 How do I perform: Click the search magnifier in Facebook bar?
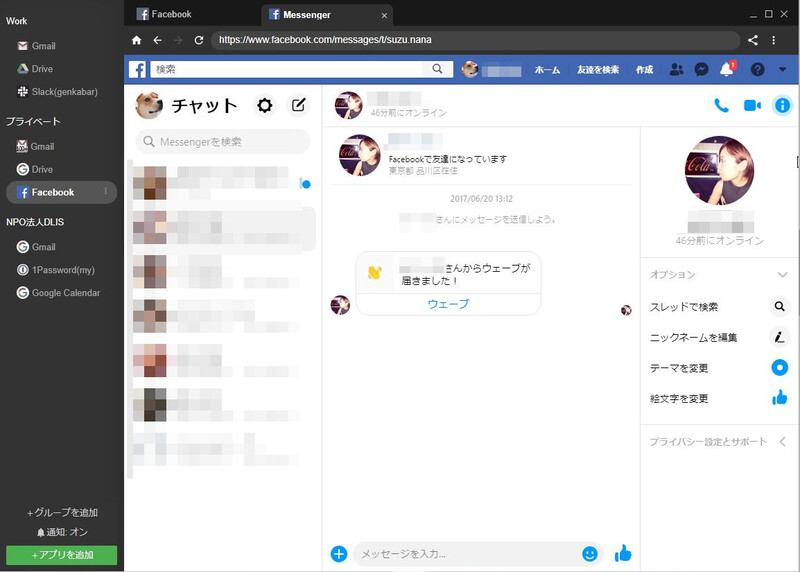point(437,69)
